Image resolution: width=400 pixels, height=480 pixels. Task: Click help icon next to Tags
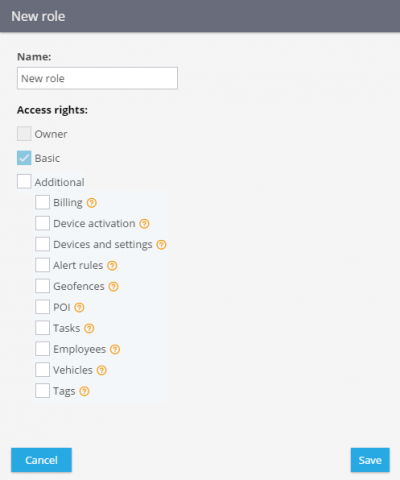[x=84, y=391]
